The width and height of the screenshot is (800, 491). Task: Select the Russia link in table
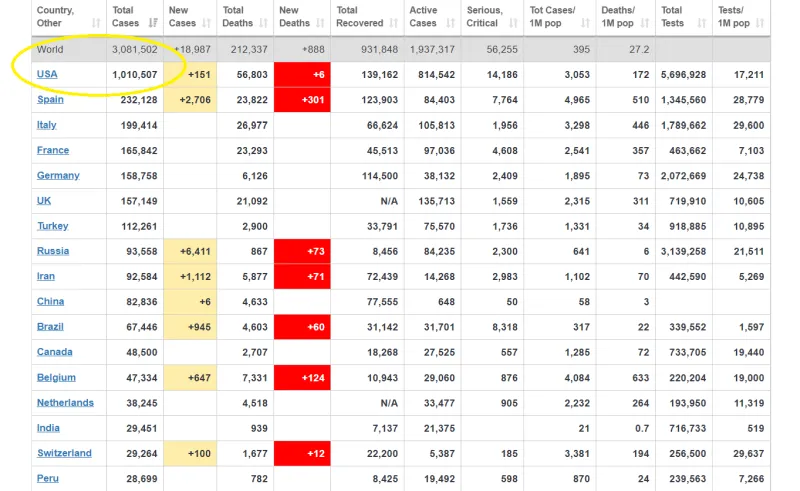point(53,251)
